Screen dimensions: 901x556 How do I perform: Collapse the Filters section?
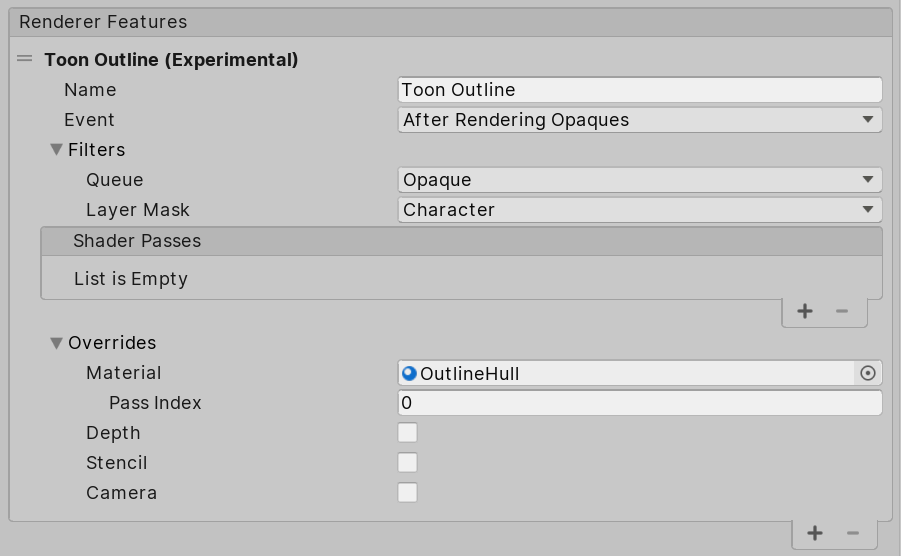[57, 150]
